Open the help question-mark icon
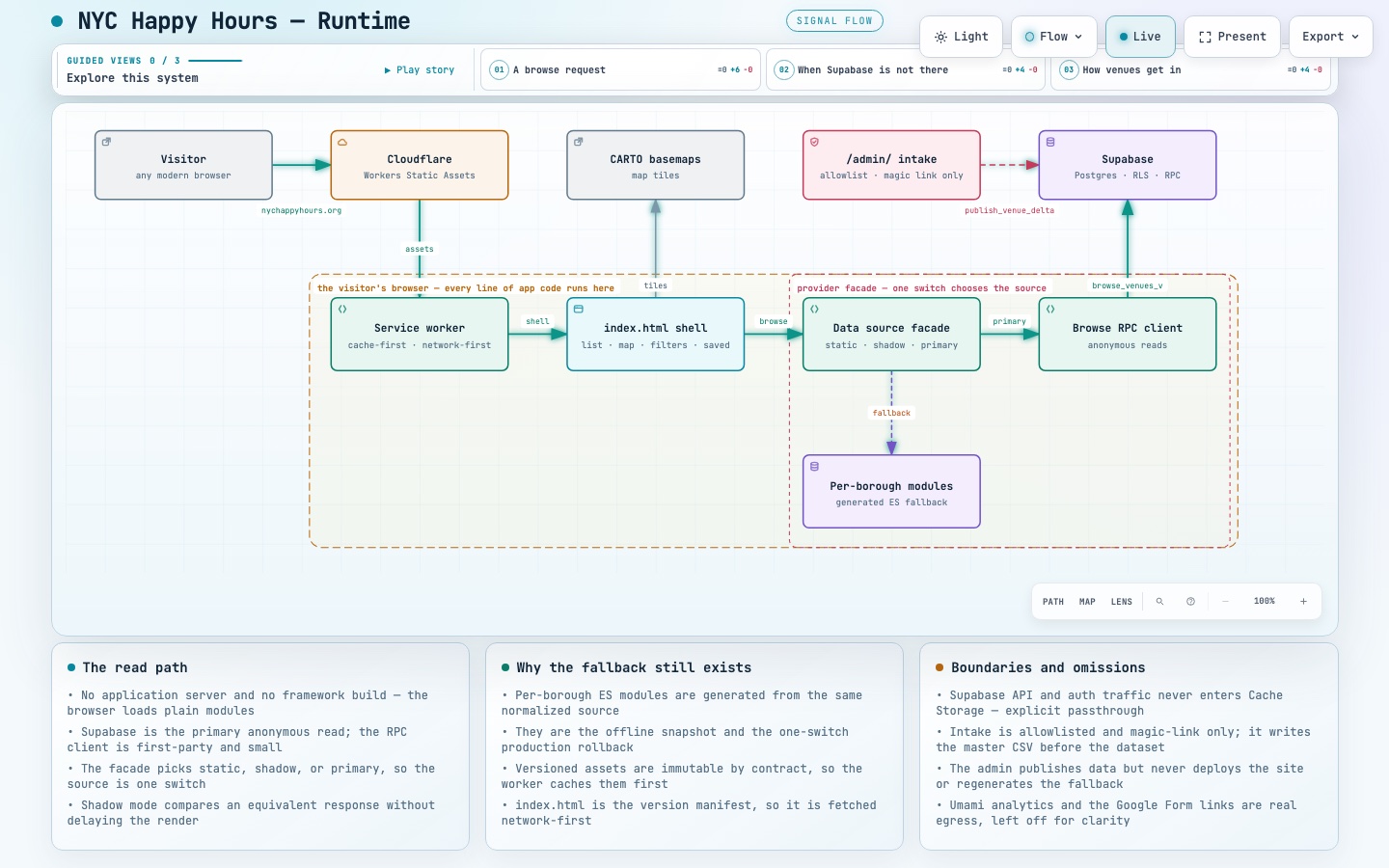The image size is (1389, 868). (x=1190, y=601)
